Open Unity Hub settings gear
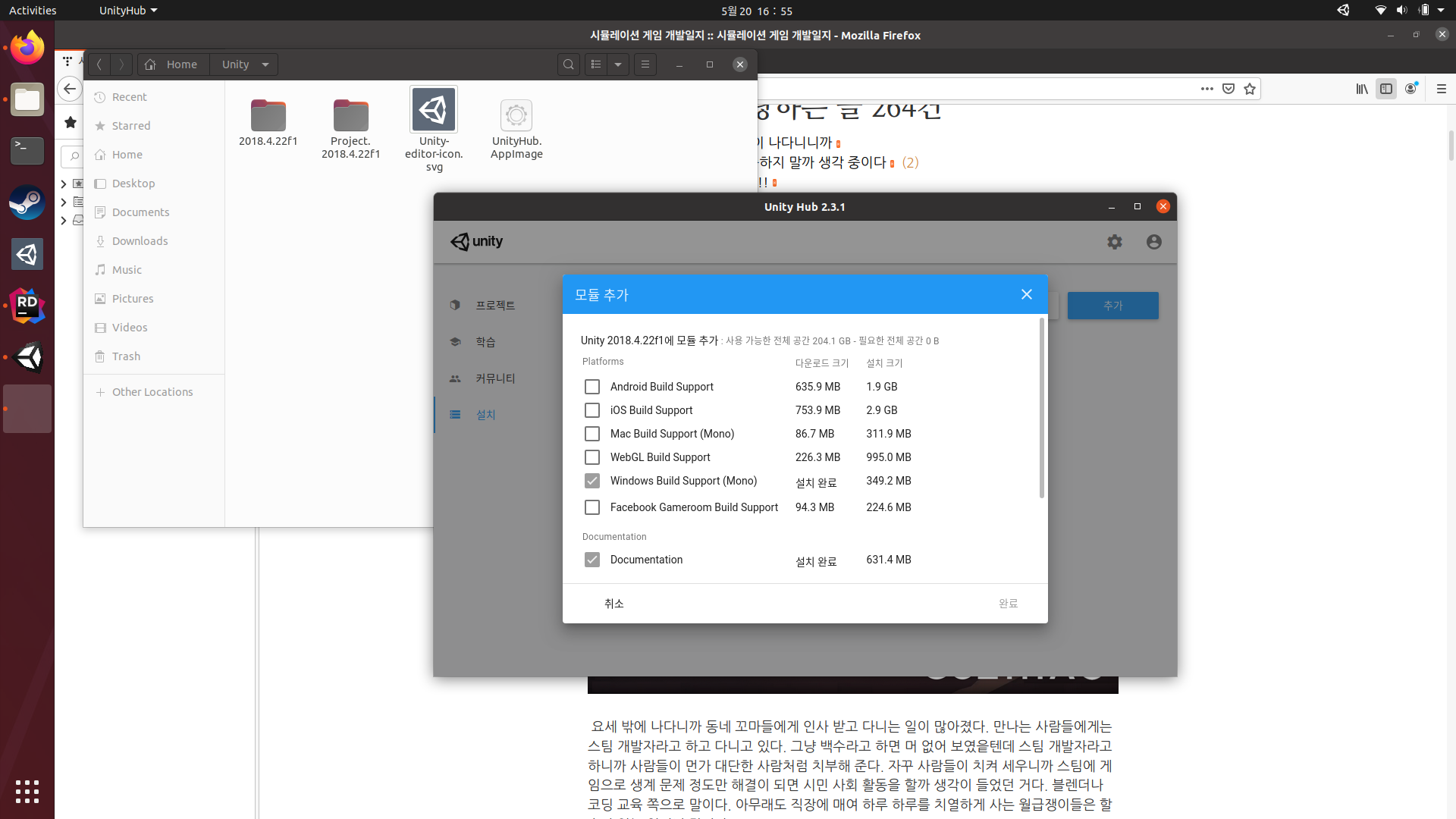Screen dimensions: 1456x819 [1114, 242]
